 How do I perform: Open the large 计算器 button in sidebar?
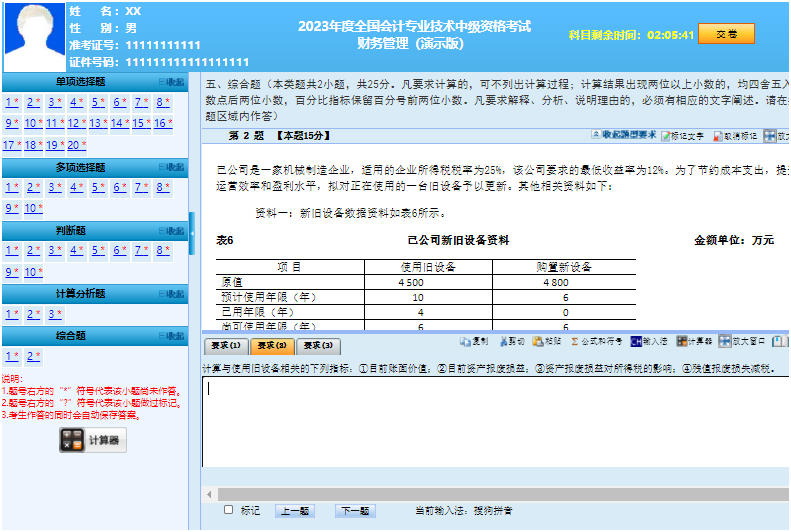pyautogui.click(x=92, y=440)
